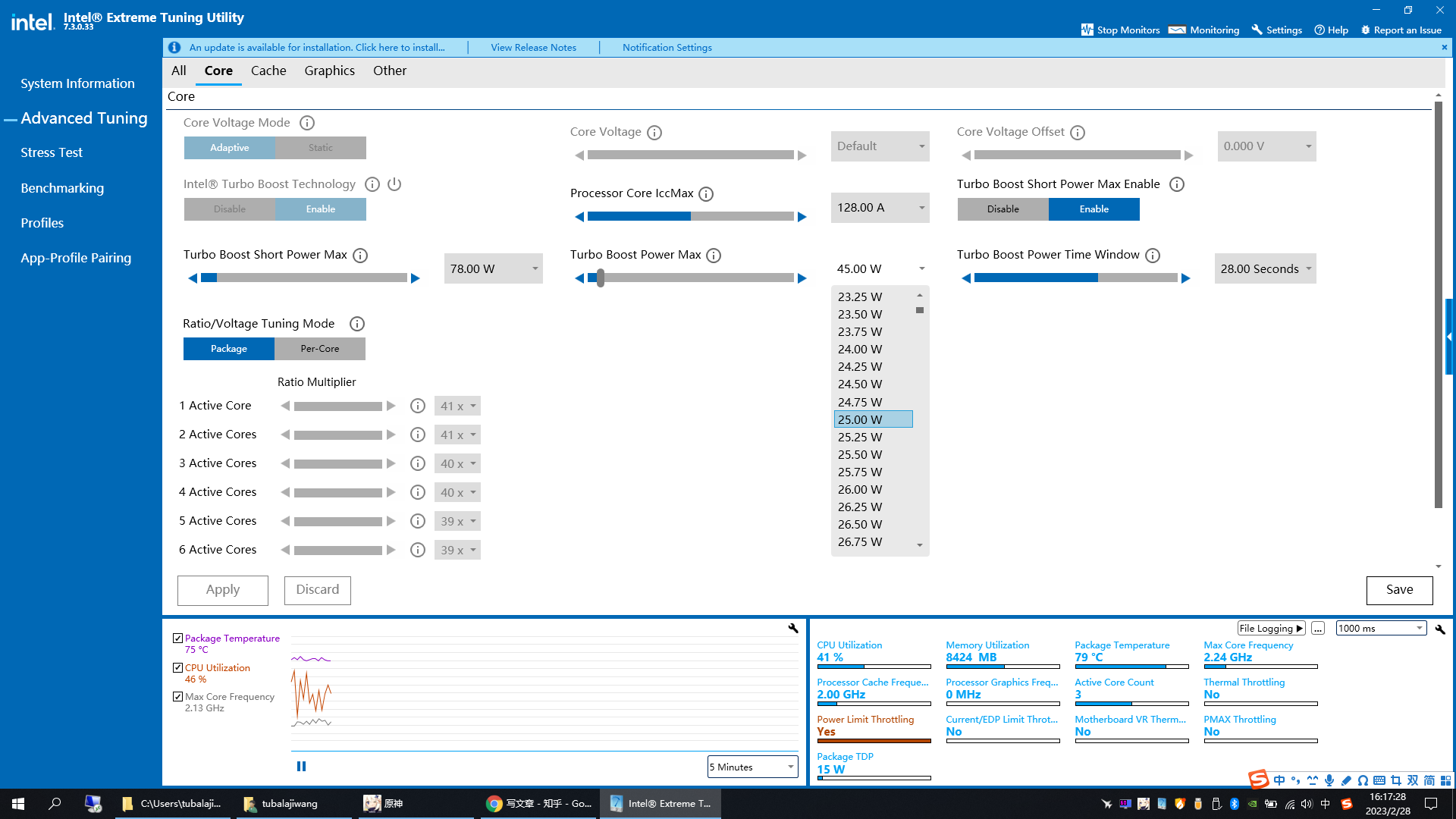Viewport: 1456px width, 819px height.
Task: Disable Turbo Boost Short Power Max
Action: coord(1003,209)
